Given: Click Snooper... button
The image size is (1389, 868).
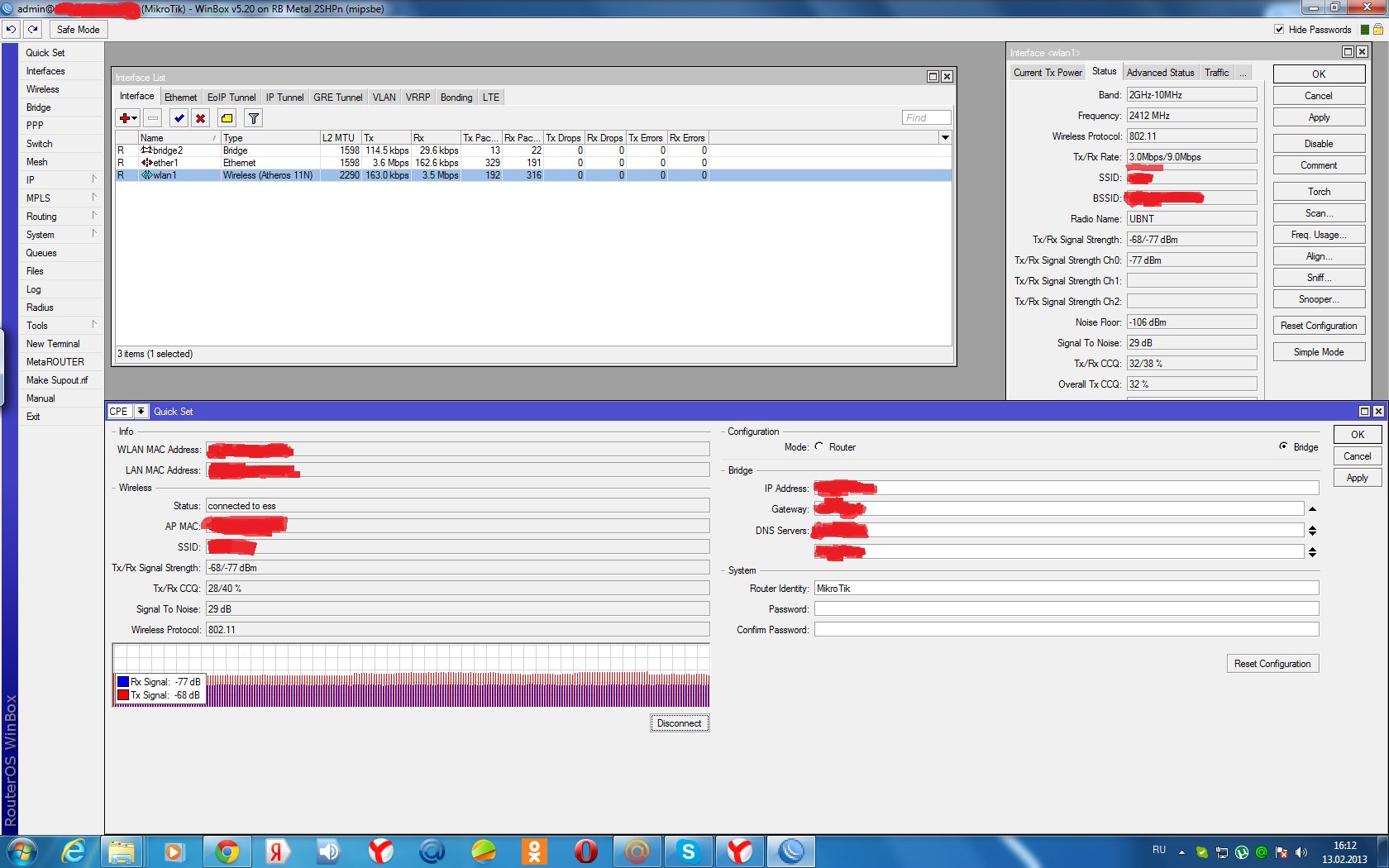Looking at the screenshot, I should click(x=1319, y=299).
